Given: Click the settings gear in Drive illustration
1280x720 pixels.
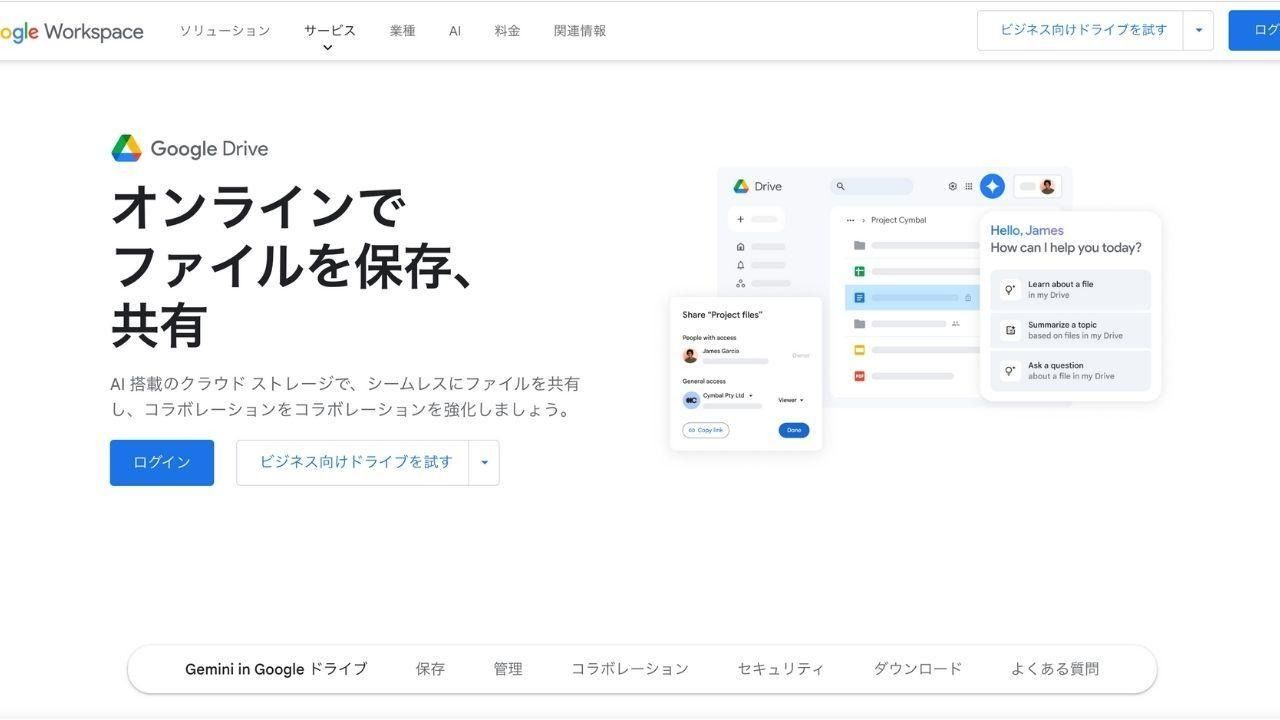Looking at the screenshot, I should pyautogui.click(x=952, y=186).
